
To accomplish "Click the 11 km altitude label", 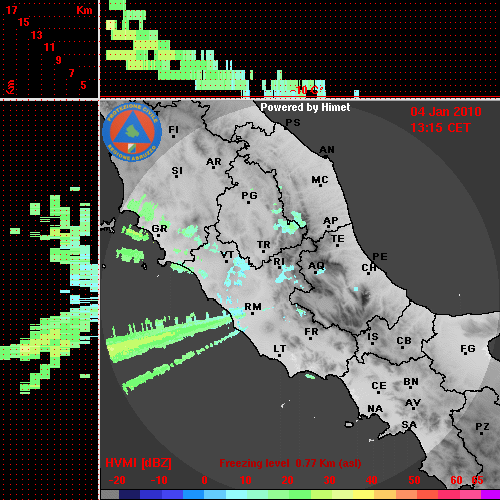I will (x=49, y=47).
